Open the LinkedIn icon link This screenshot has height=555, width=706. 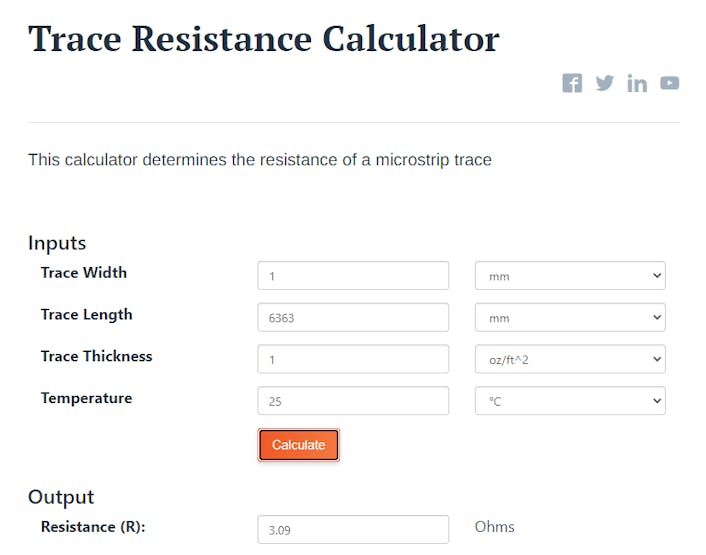637,83
